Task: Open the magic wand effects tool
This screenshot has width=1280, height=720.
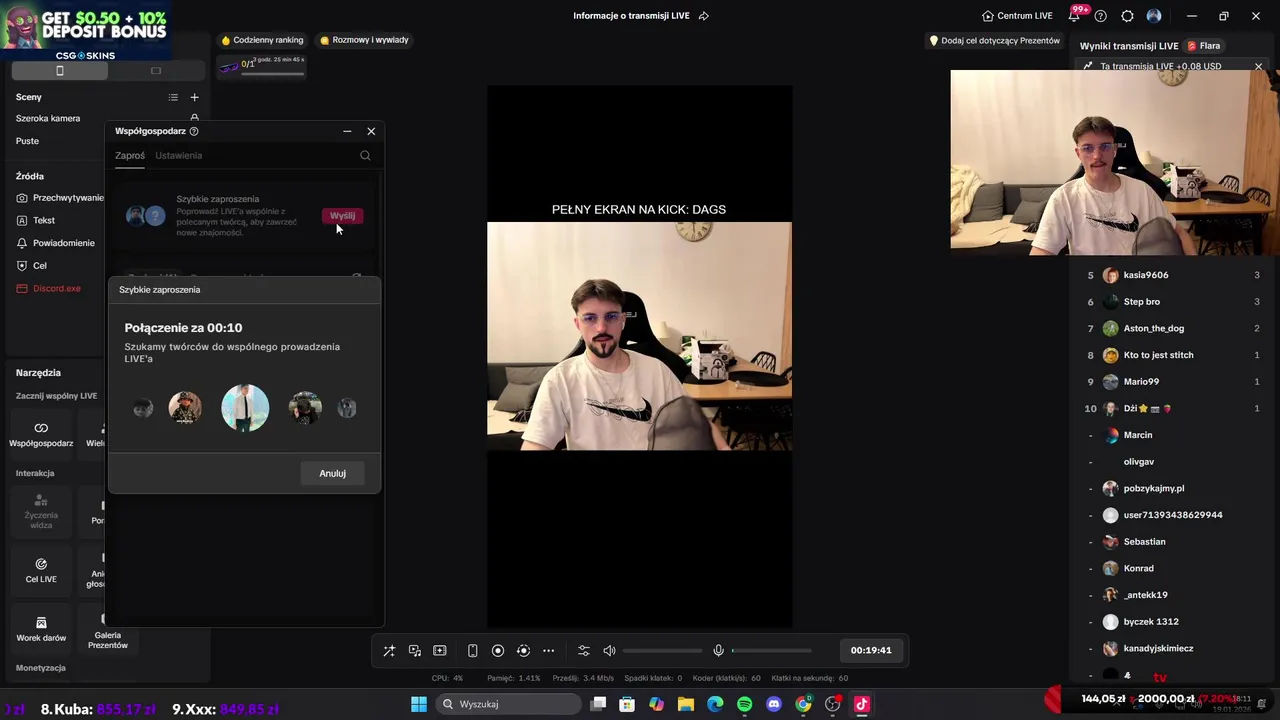Action: click(x=389, y=651)
